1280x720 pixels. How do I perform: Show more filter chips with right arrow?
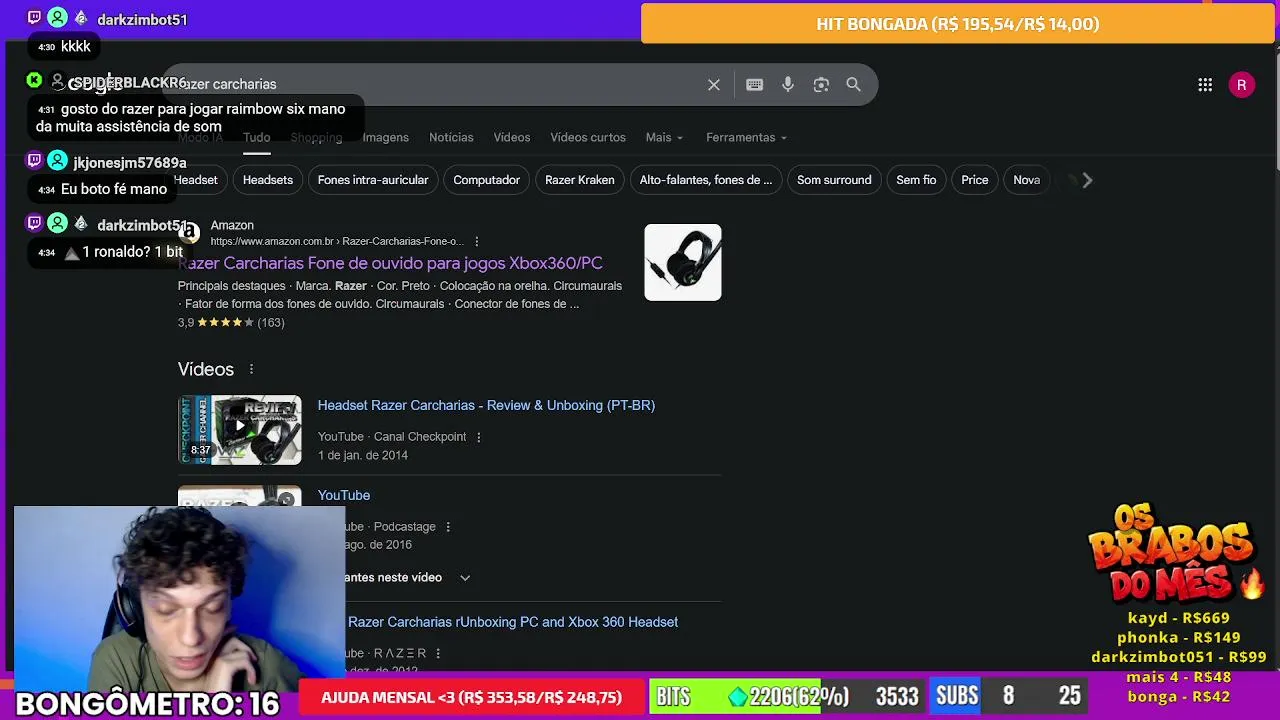pyautogui.click(x=1087, y=180)
